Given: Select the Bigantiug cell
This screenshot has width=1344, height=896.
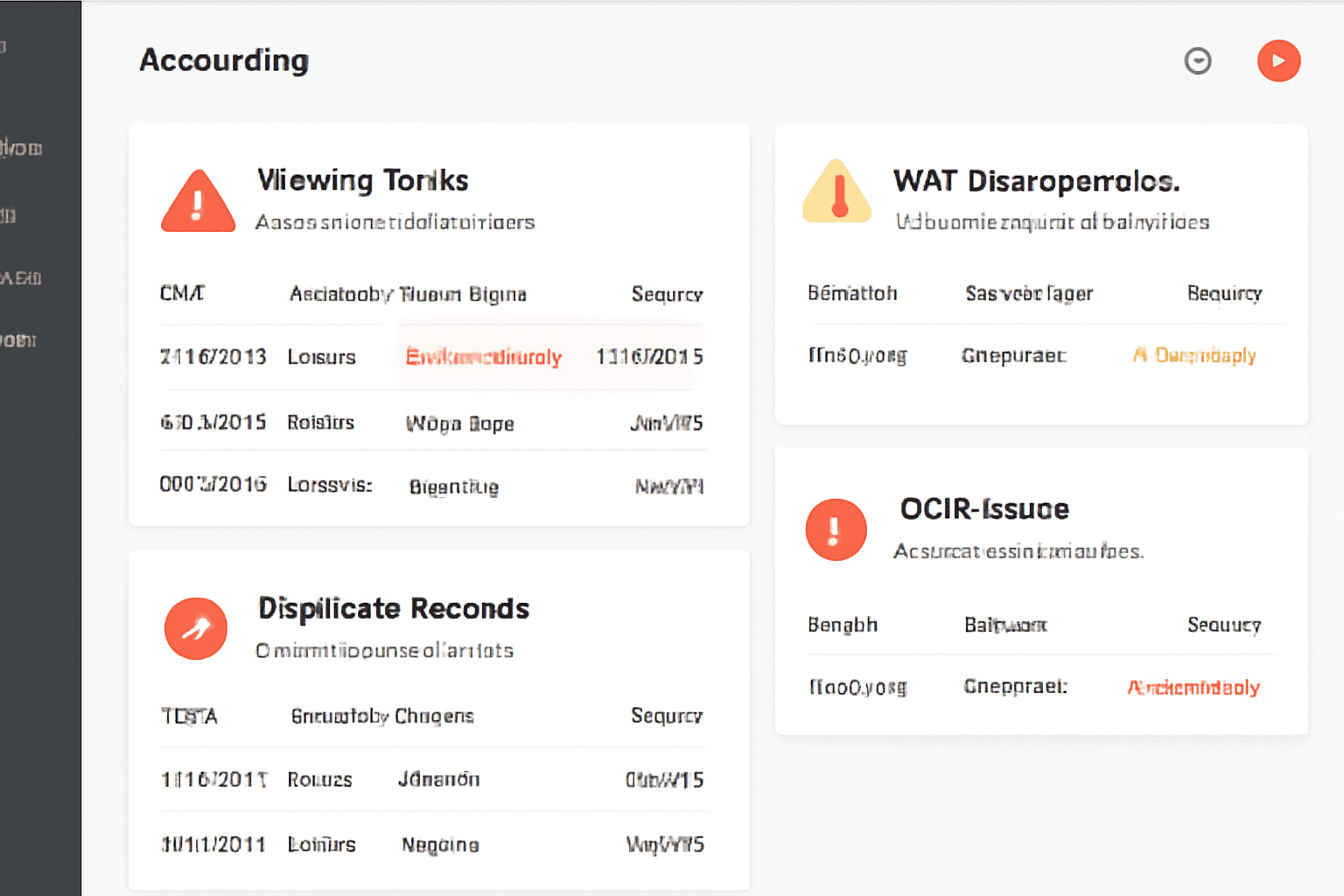Looking at the screenshot, I should click(453, 486).
